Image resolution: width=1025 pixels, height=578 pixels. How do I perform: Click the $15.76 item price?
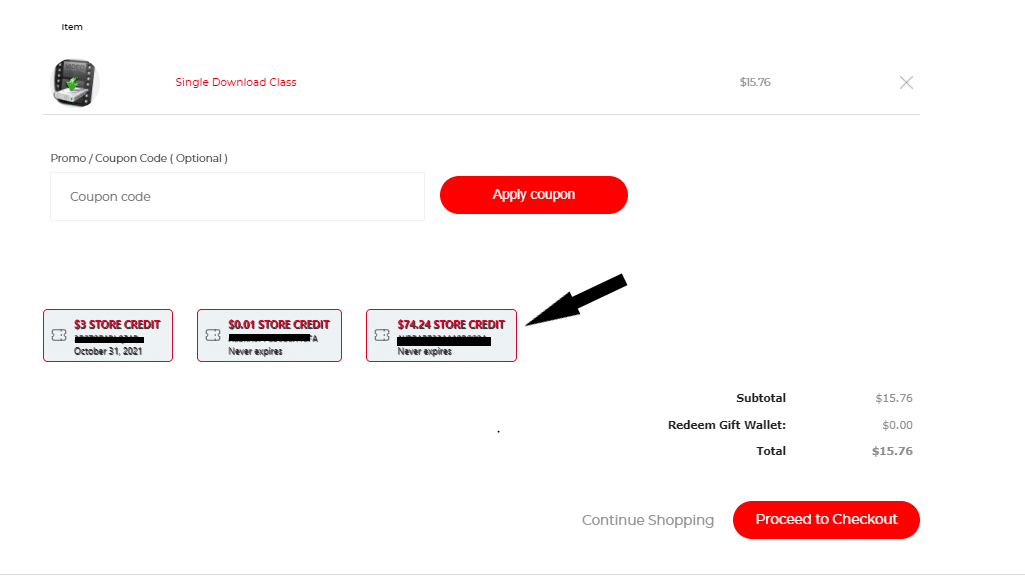755,82
